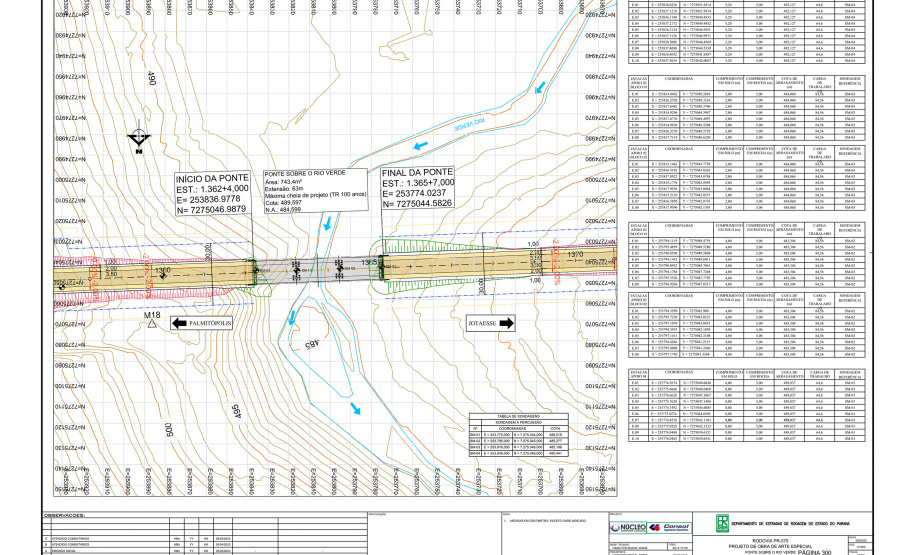The image size is (915, 555).
Task: Click the NÚCLEO company logo
Action: point(628,528)
